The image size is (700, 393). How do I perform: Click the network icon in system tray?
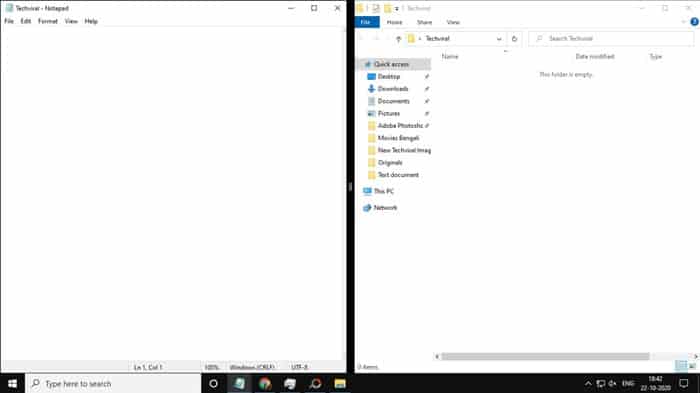pos(600,384)
